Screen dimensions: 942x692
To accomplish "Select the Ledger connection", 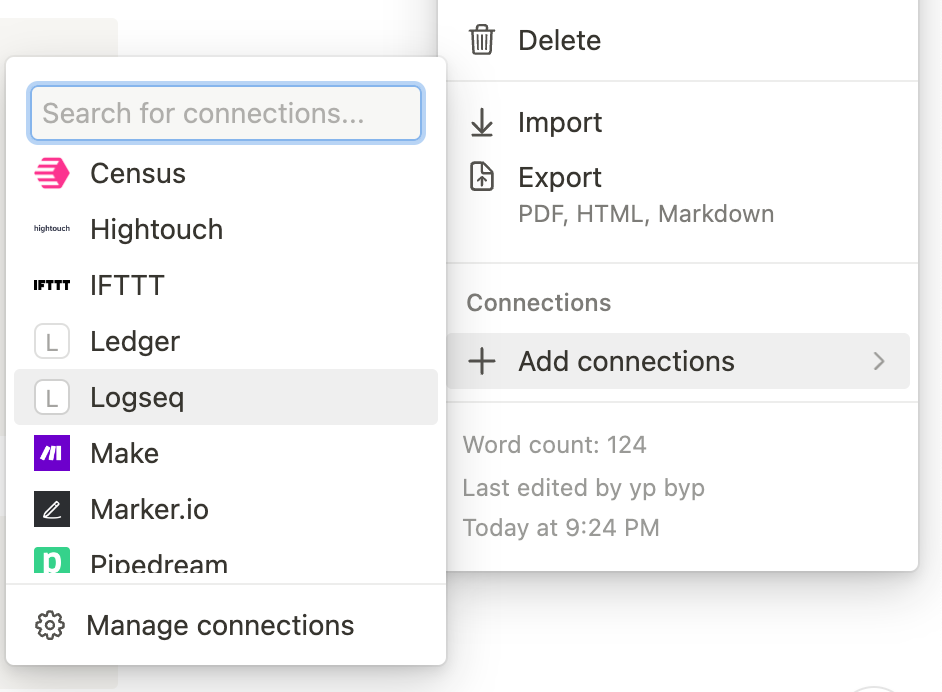I will pyautogui.click(x=226, y=341).
